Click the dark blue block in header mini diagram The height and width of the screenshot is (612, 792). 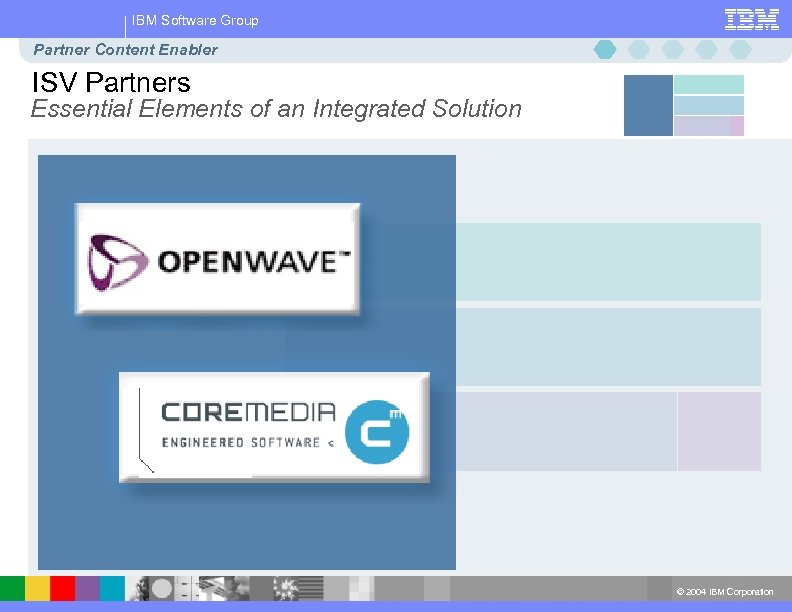[x=648, y=106]
